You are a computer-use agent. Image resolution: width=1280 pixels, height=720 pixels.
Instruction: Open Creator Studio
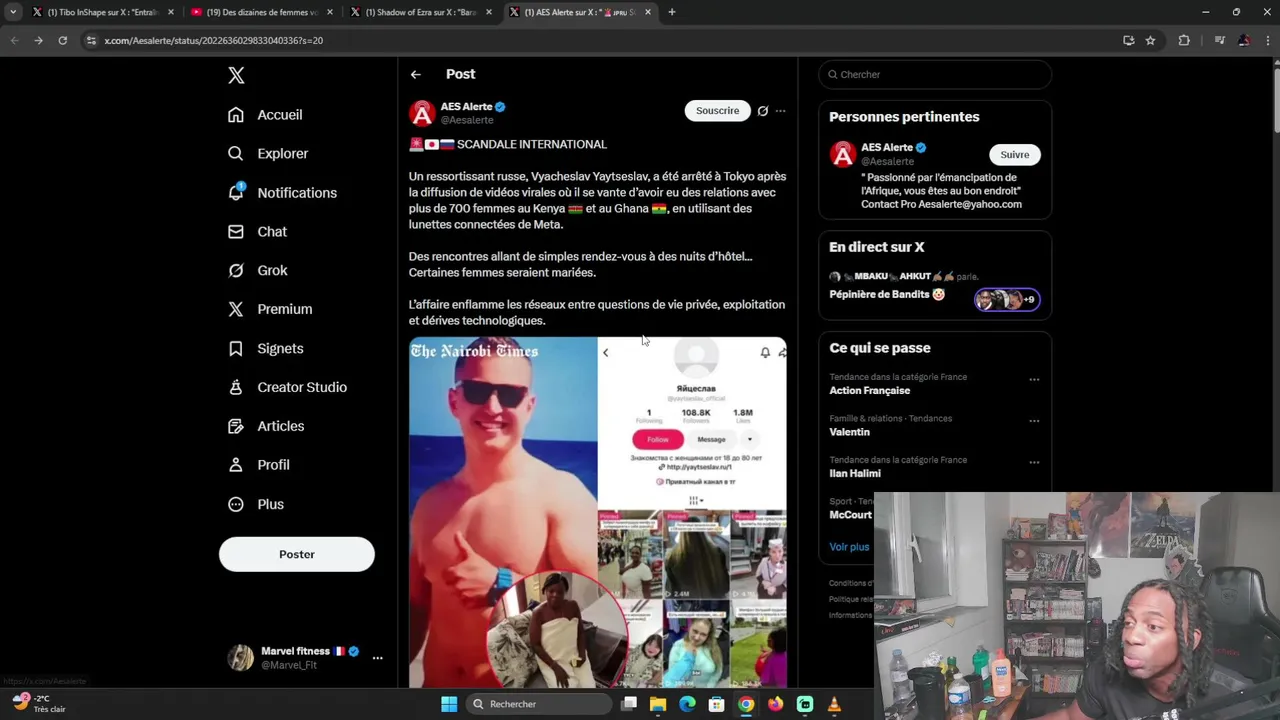coord(287,387)
